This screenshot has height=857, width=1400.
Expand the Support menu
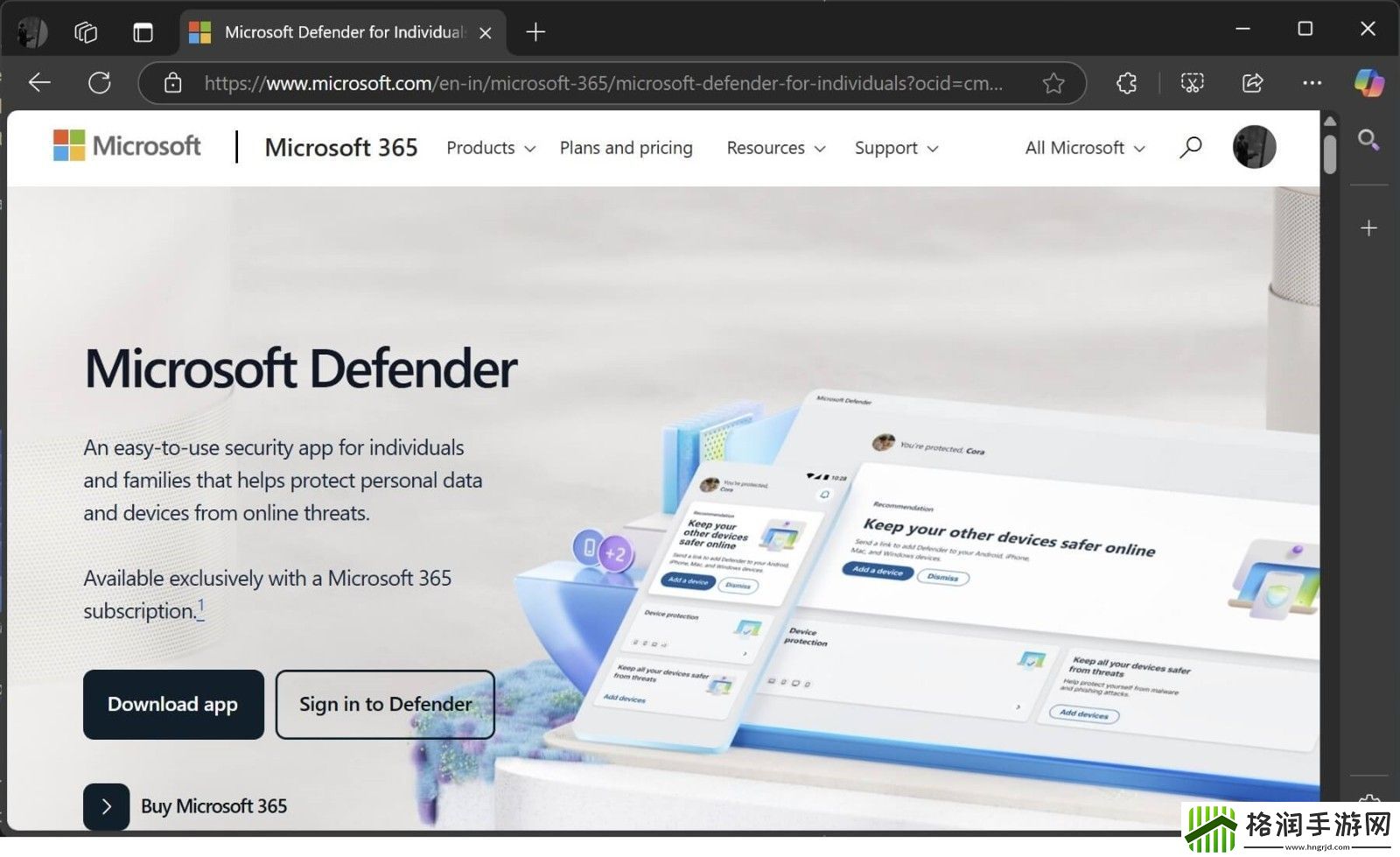pos(896,148)
